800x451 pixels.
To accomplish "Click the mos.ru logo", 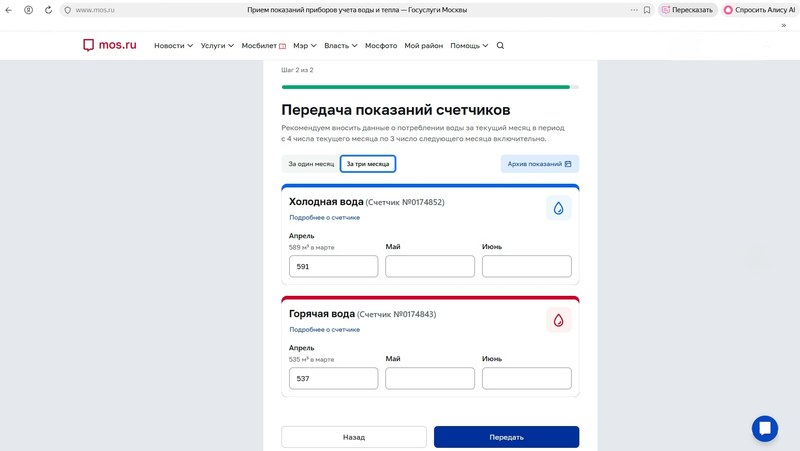I will (109, 45).
